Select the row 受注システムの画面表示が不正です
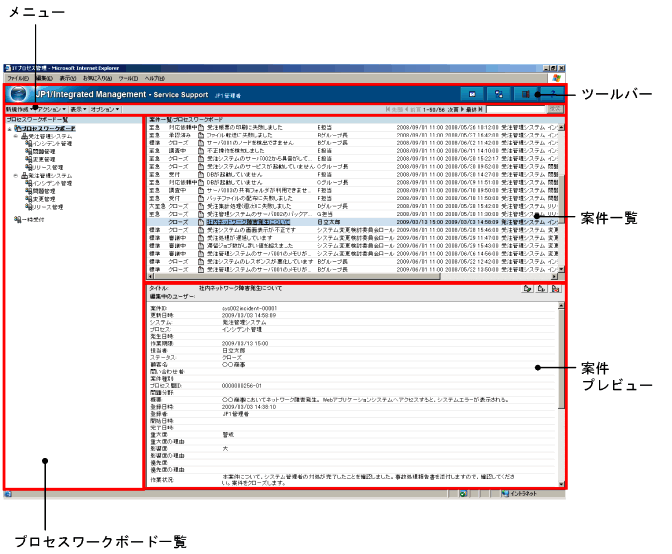Viewport: 672px width, 554px height. [x=353, y=230]
